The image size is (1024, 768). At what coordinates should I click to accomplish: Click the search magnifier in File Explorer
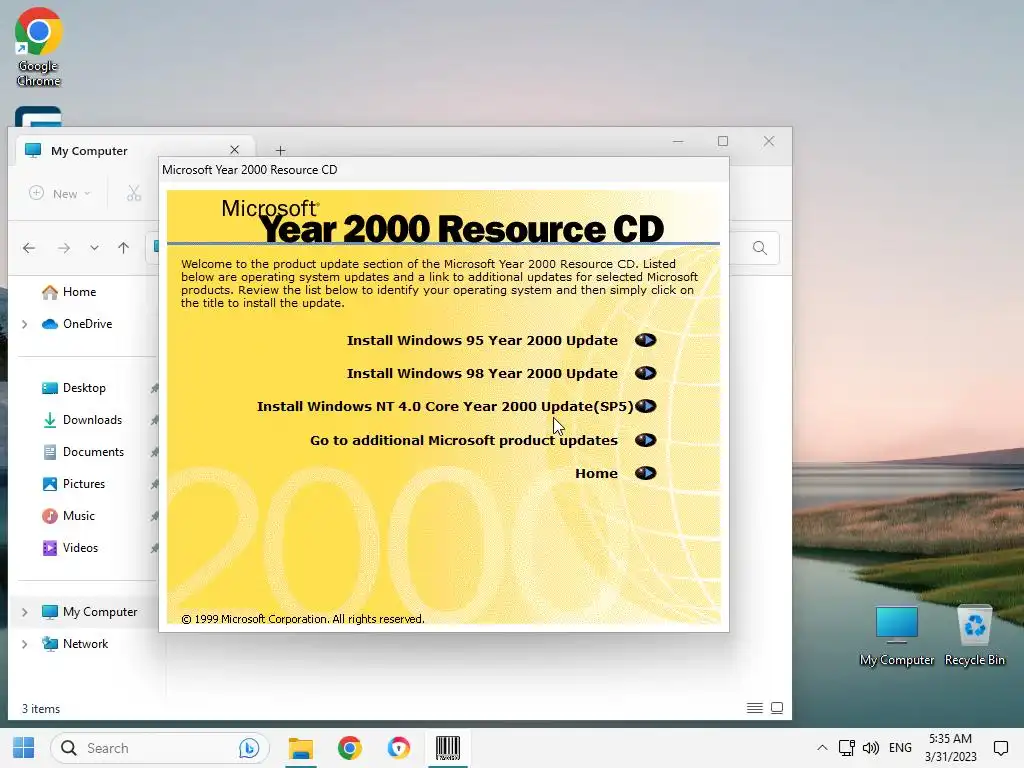(760, 248)
